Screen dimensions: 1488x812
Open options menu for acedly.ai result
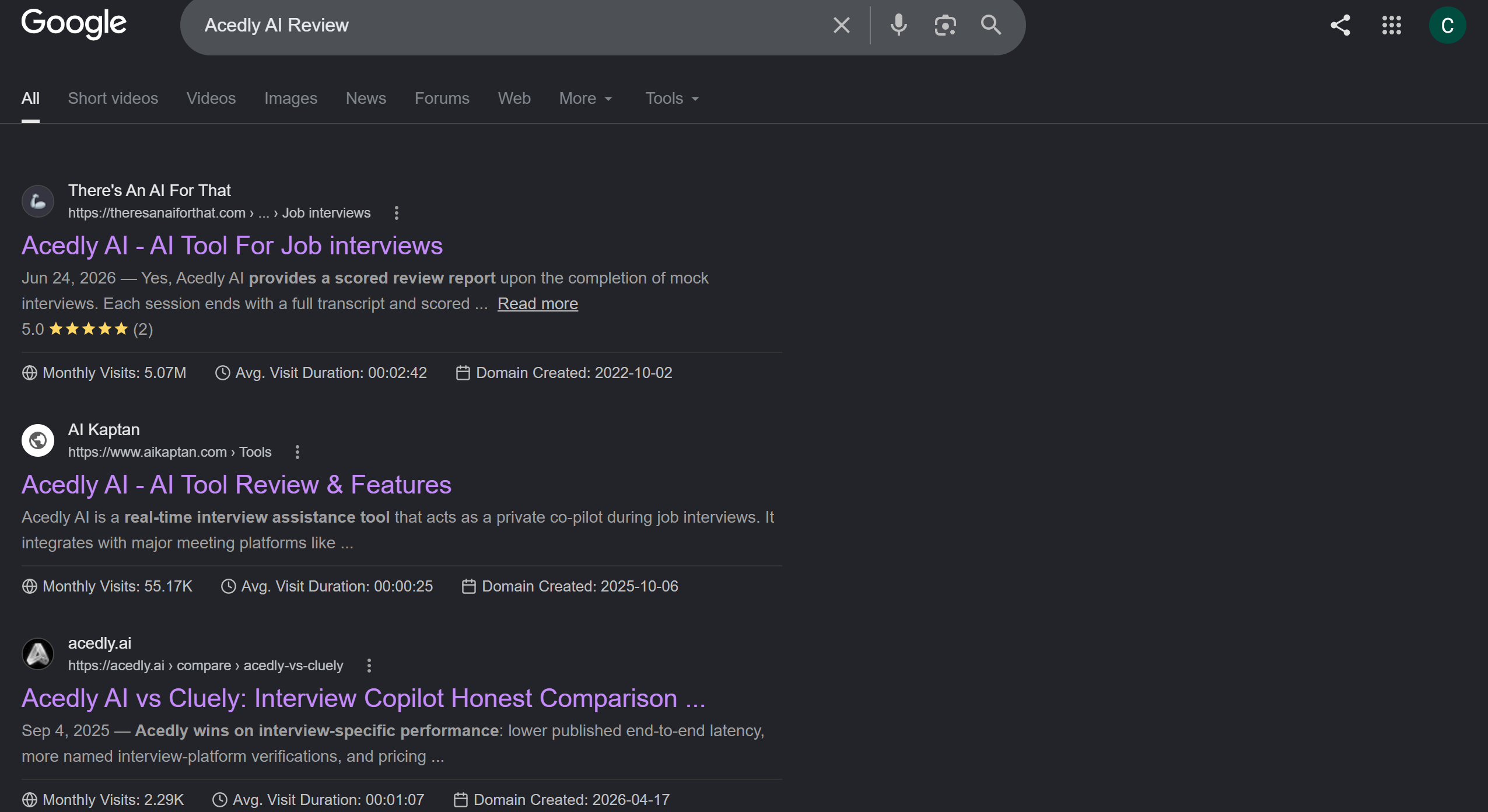pyautogui.click(x=369, y=666)
